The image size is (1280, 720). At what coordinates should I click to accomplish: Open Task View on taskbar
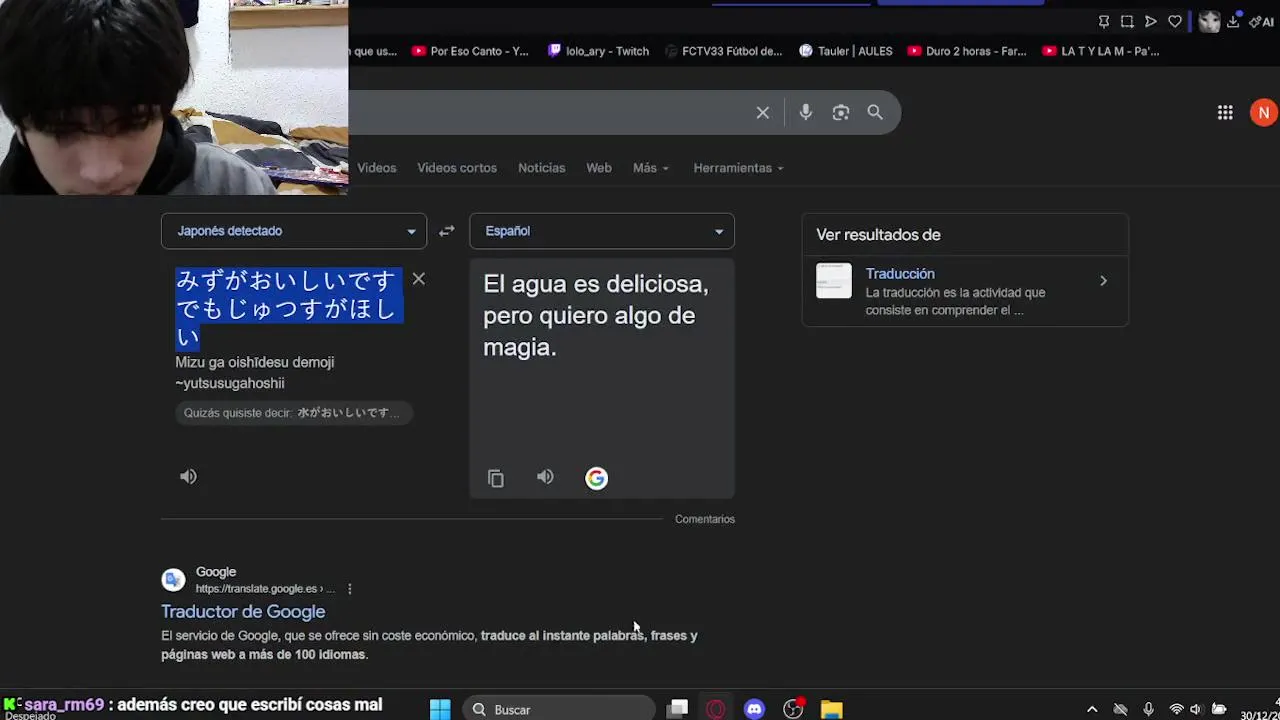678,710
